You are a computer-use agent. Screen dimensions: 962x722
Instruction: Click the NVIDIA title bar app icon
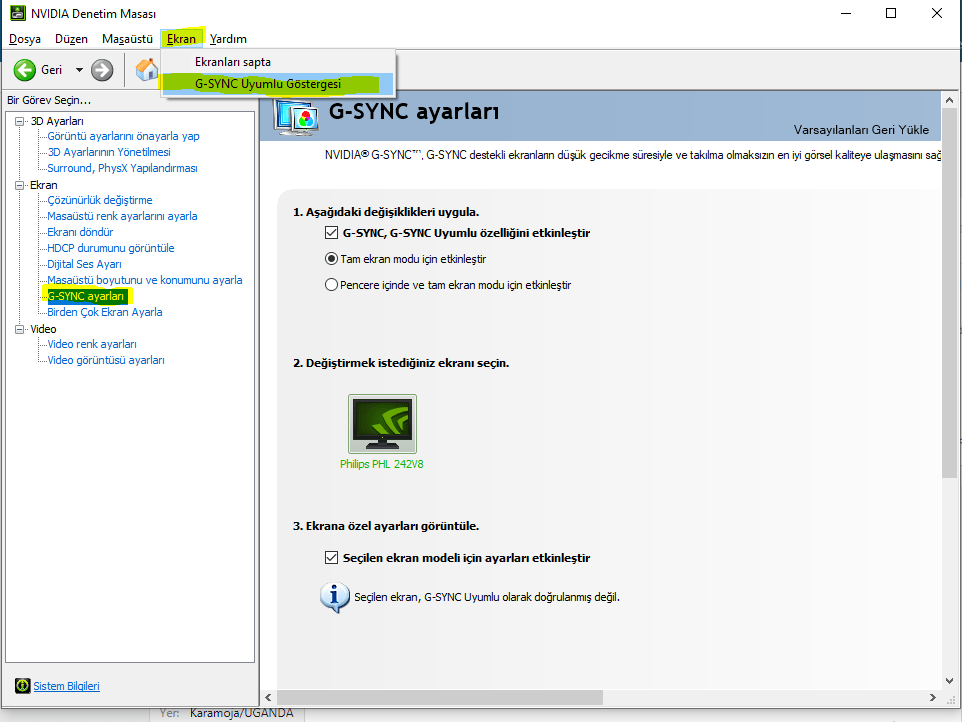click(18, 13)
